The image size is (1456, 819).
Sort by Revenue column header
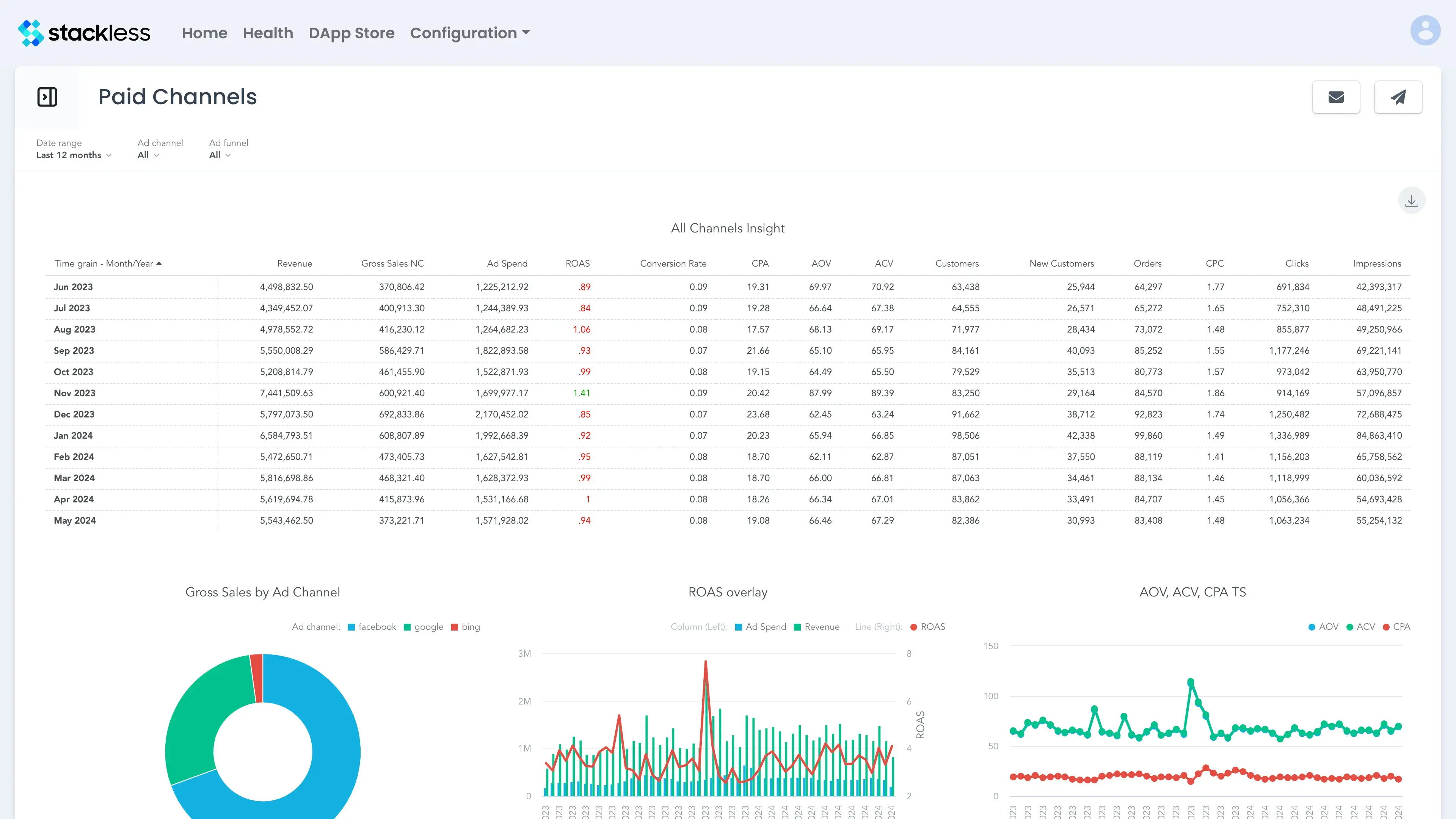point(295,264)
